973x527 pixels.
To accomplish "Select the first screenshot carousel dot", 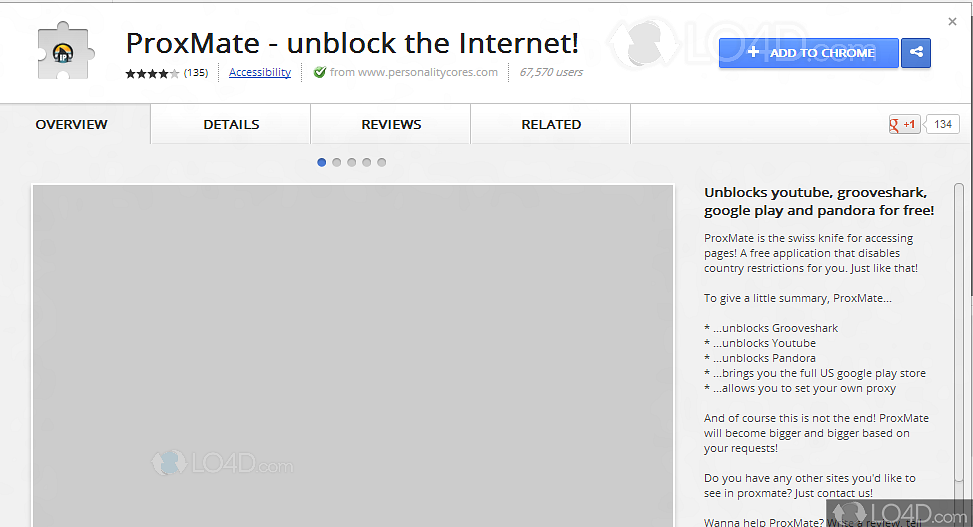I will tap(321, 162).
